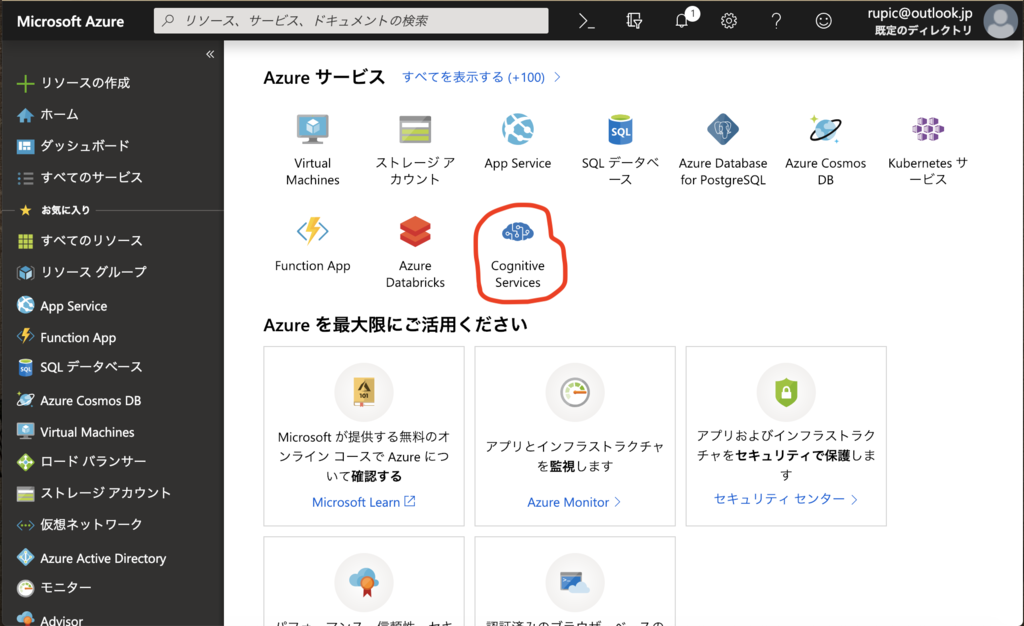
Task: Click the browser shell card icon
Action: click(x=575, y=582)
